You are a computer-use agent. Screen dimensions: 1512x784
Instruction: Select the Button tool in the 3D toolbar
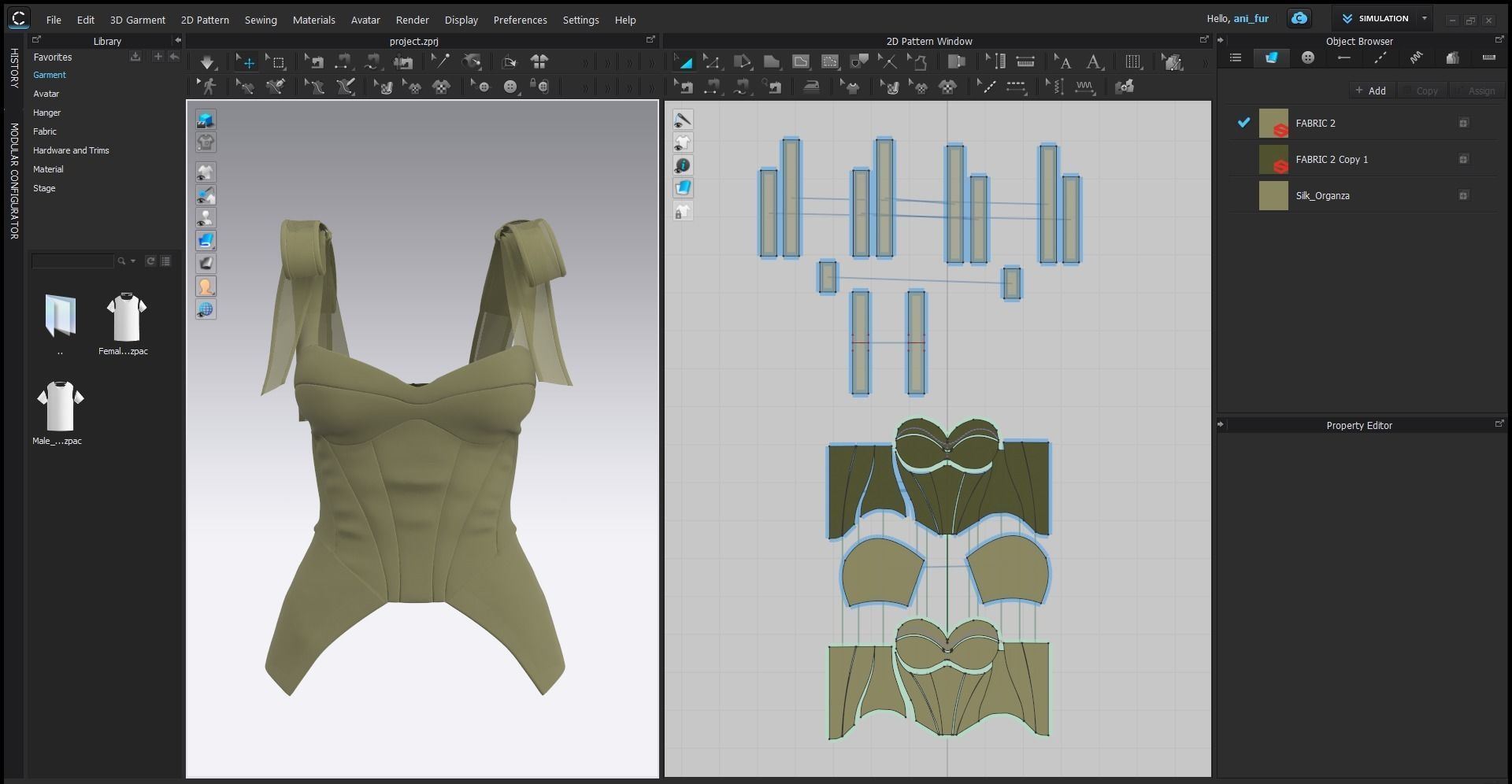510,87
